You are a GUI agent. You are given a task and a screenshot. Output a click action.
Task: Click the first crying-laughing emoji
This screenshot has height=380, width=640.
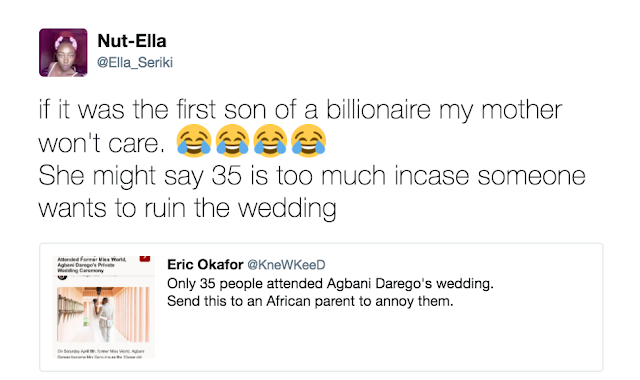[193, 141]
